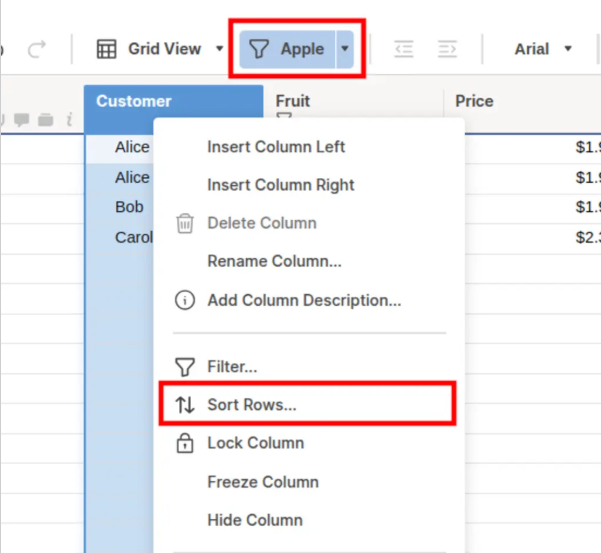602x553 pixels.
Task: Open the filter dropdown arrow beside Apple
Action: [345, 49]
